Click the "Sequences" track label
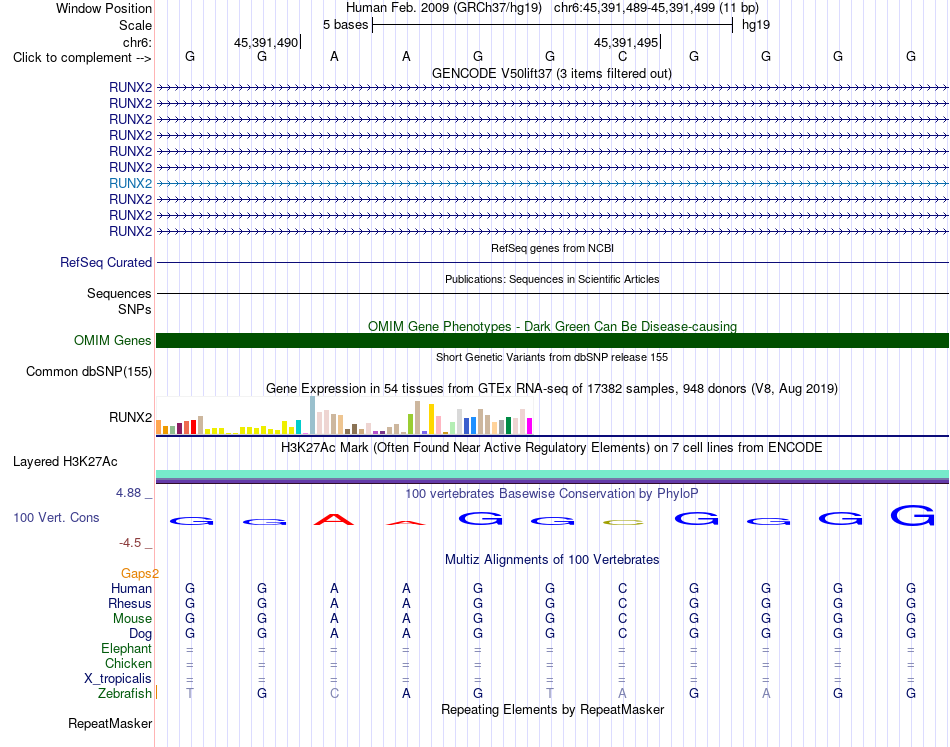Image resolution: width=950 pixels, height=747 pixels. 119,293
